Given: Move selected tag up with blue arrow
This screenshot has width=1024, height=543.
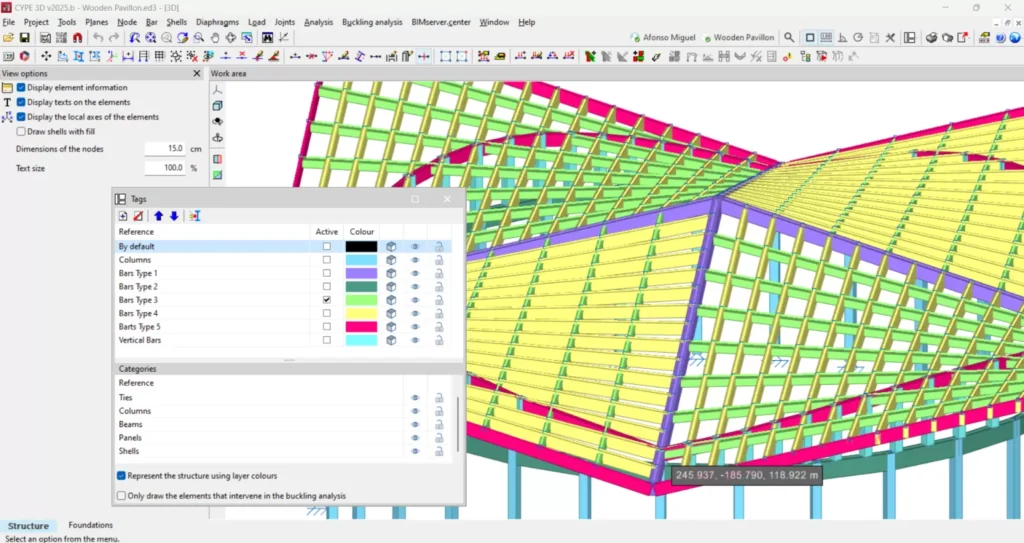Looking at the screenshot, I should (x=159, y=216).
